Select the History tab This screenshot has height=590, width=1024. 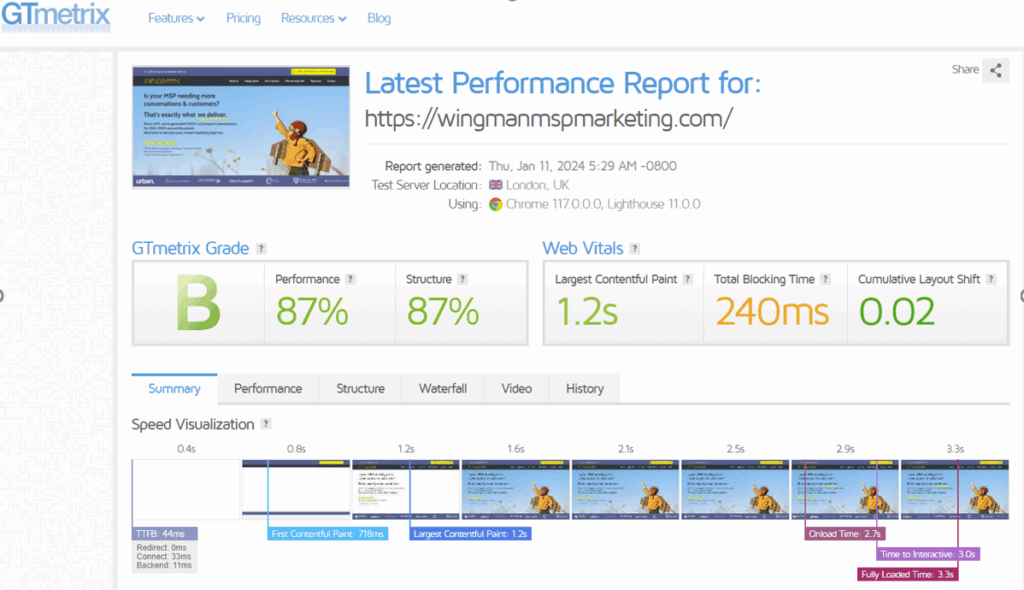[x=584, y=389]
